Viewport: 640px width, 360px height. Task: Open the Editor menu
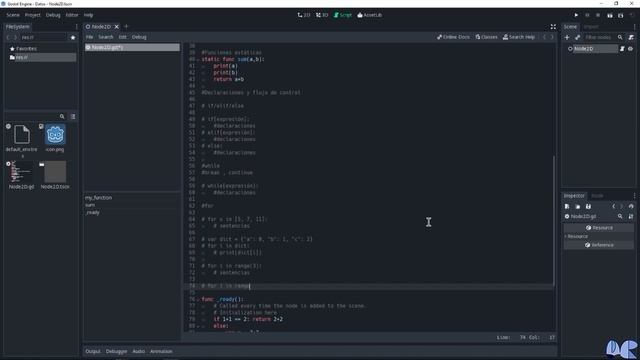tap(72, 15)
